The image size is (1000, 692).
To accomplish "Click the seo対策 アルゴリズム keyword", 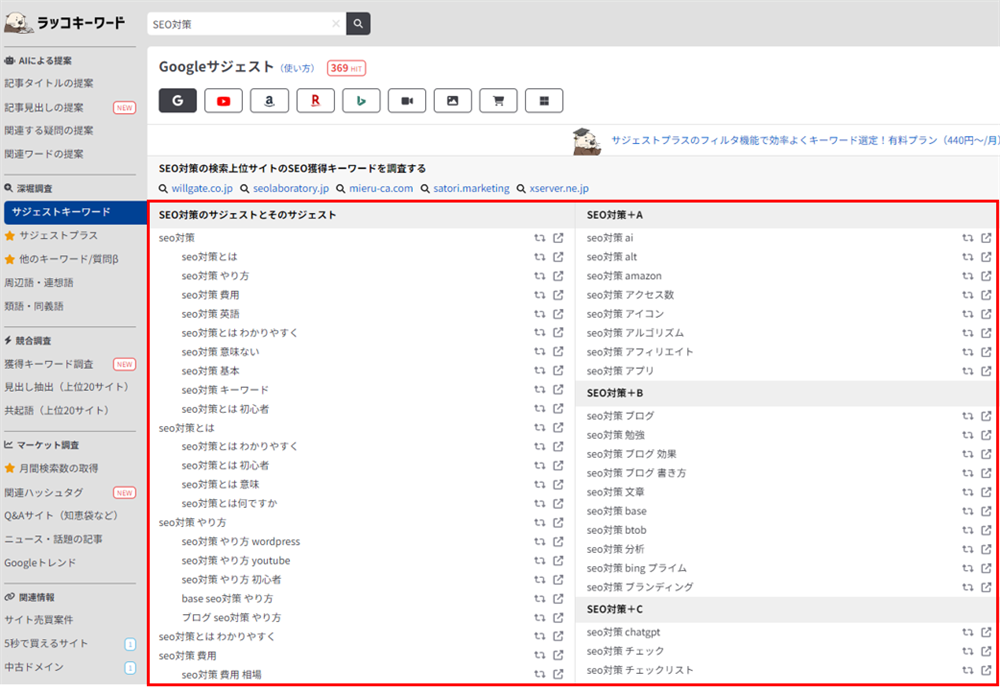I will [x=635, y=333].
